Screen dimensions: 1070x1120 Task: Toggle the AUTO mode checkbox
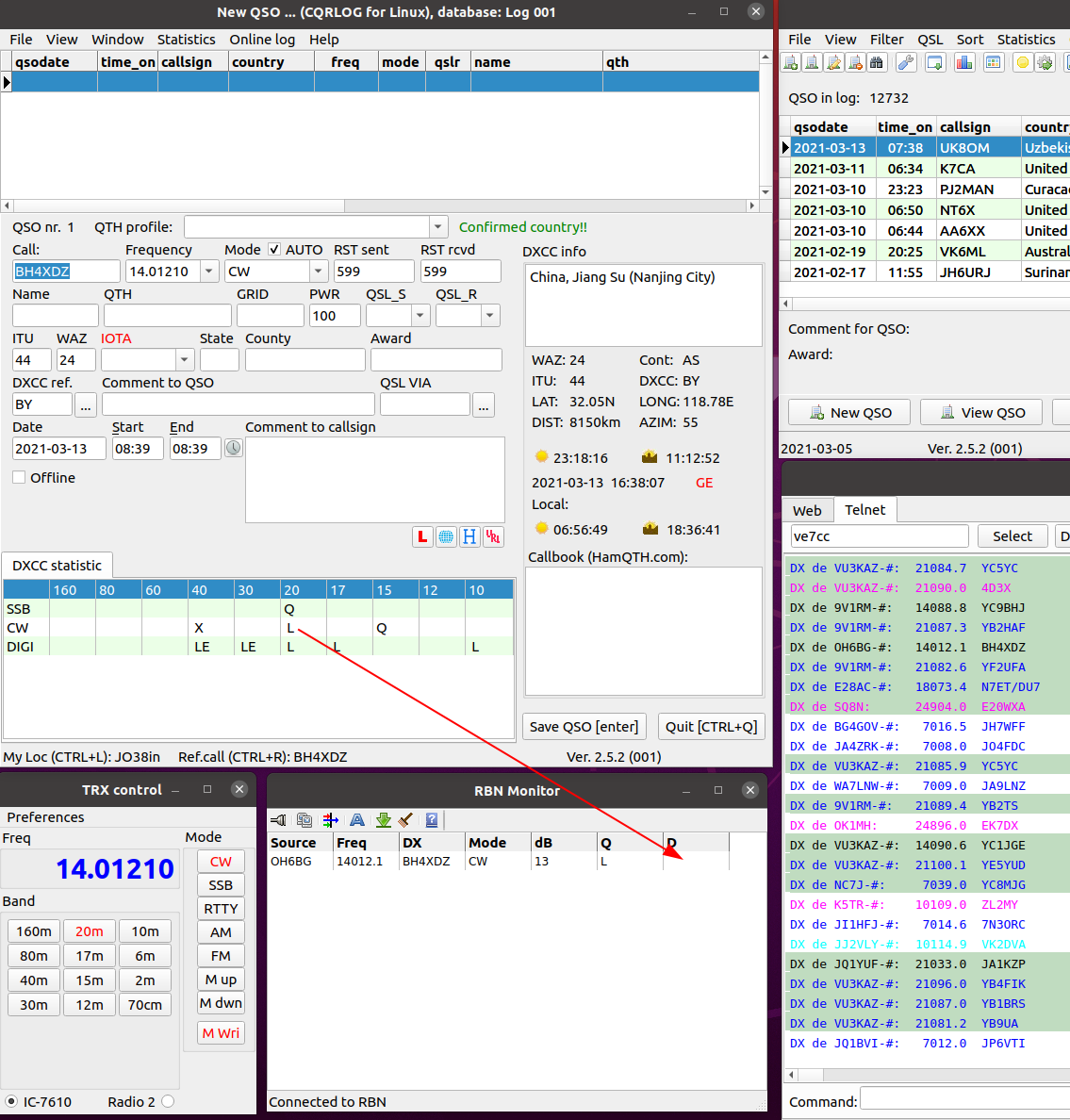(x=274, y=249)
